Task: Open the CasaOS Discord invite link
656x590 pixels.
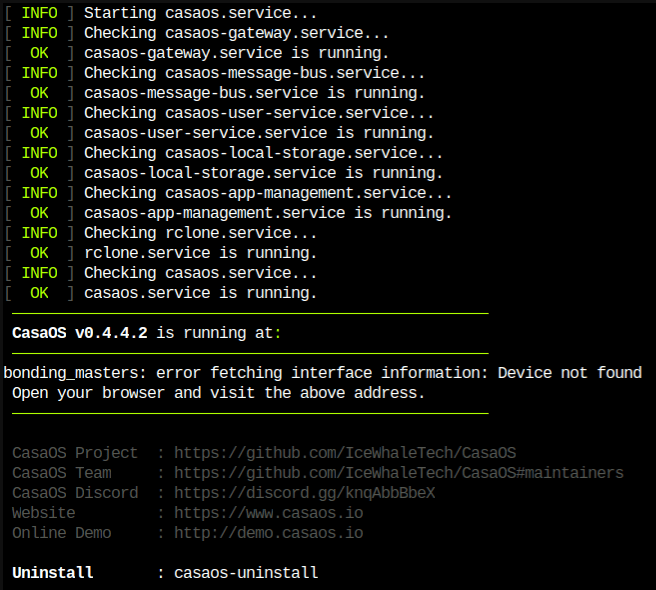Action: pyautogui.click(x=305, y=493)
